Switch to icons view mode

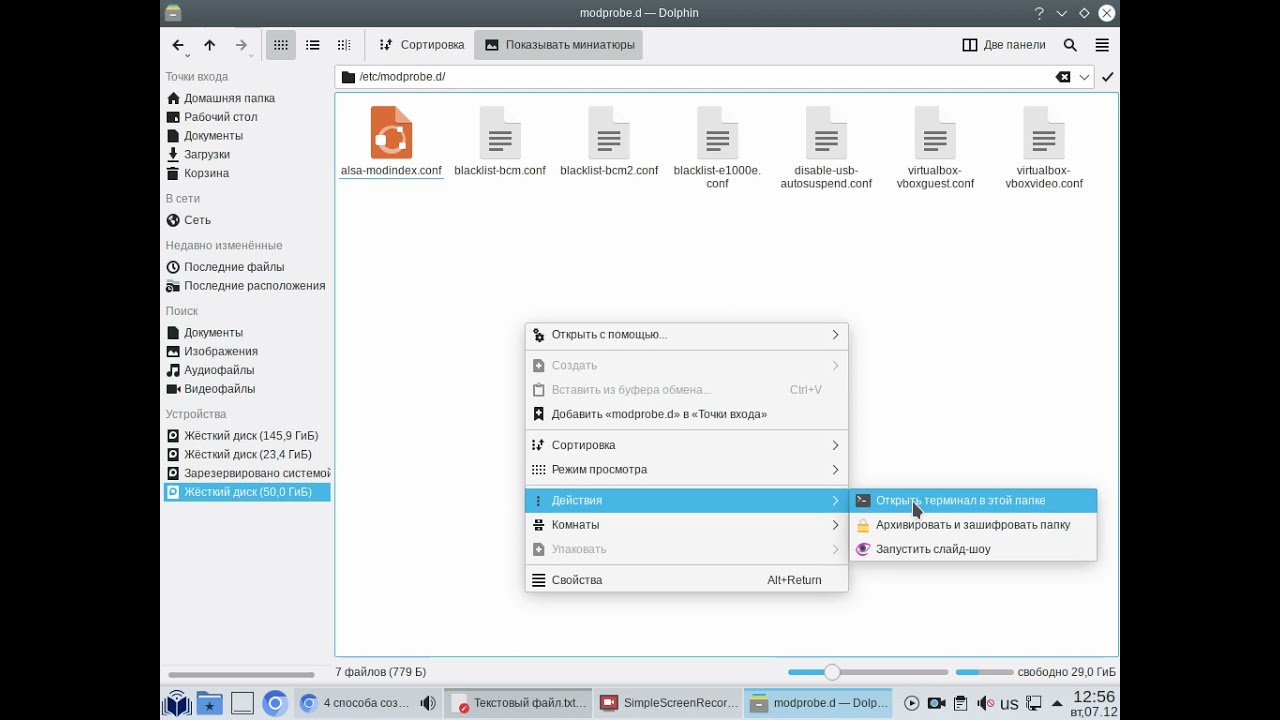point(281,45)
